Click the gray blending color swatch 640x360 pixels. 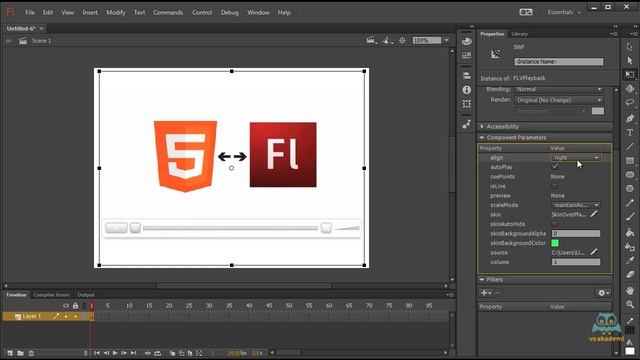[598, 111]
